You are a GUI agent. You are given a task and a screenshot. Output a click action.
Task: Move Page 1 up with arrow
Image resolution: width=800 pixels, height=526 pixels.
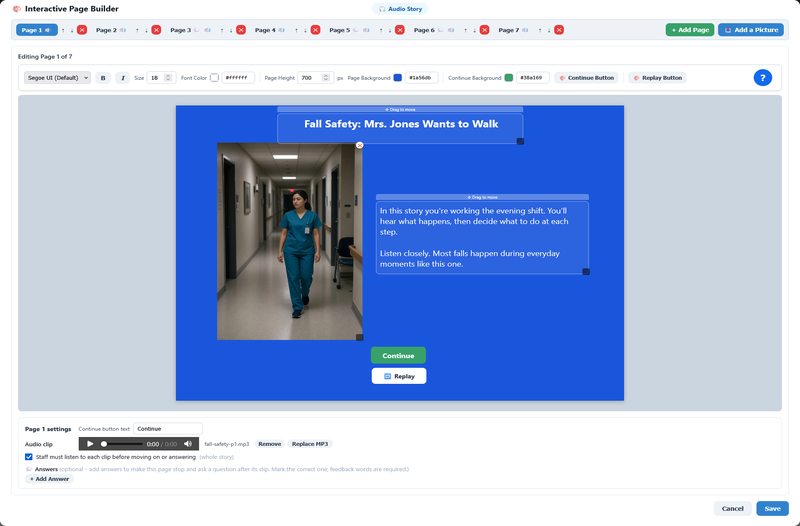coord(63,30)
